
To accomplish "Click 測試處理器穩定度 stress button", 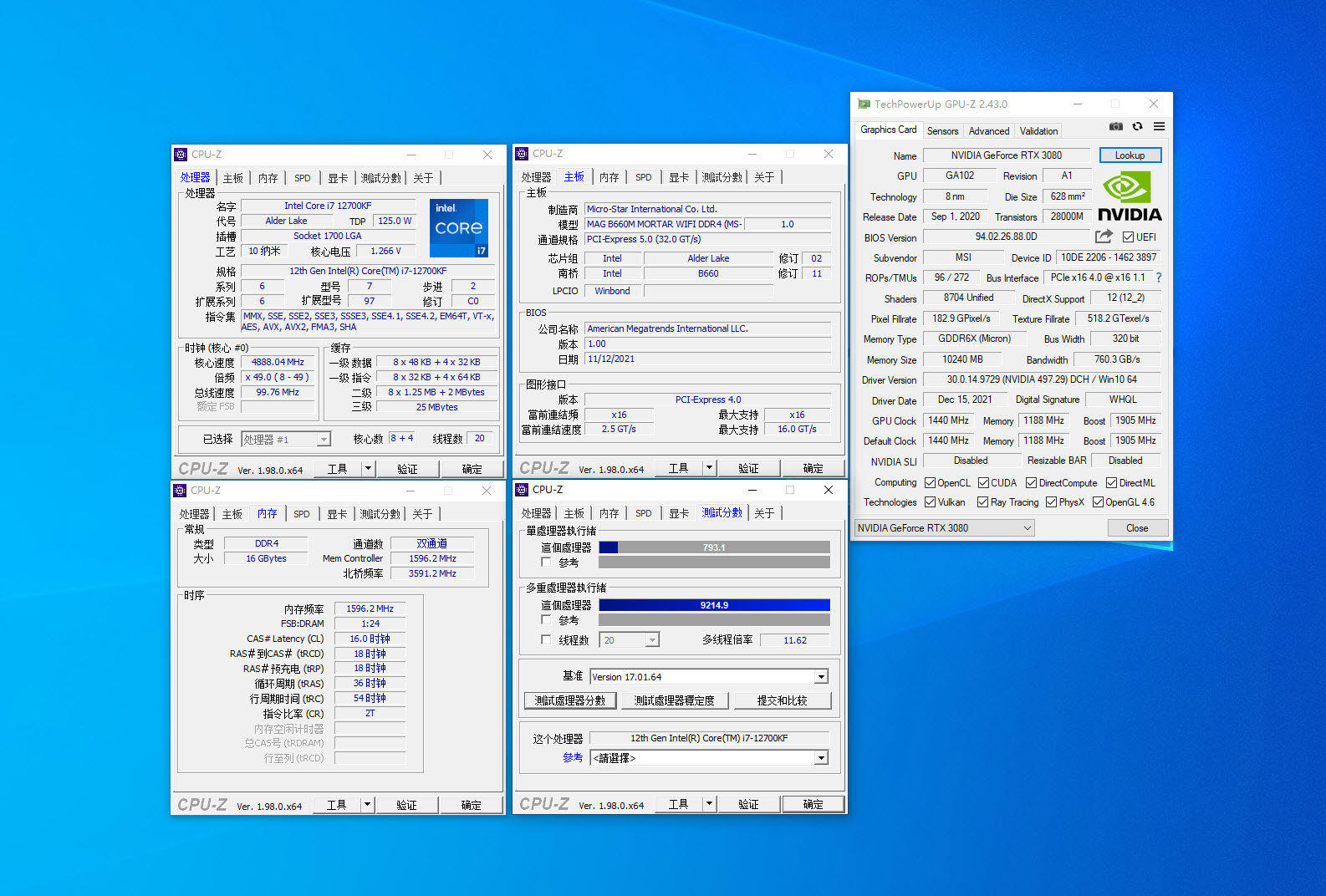I will click(x=675, y=700).
